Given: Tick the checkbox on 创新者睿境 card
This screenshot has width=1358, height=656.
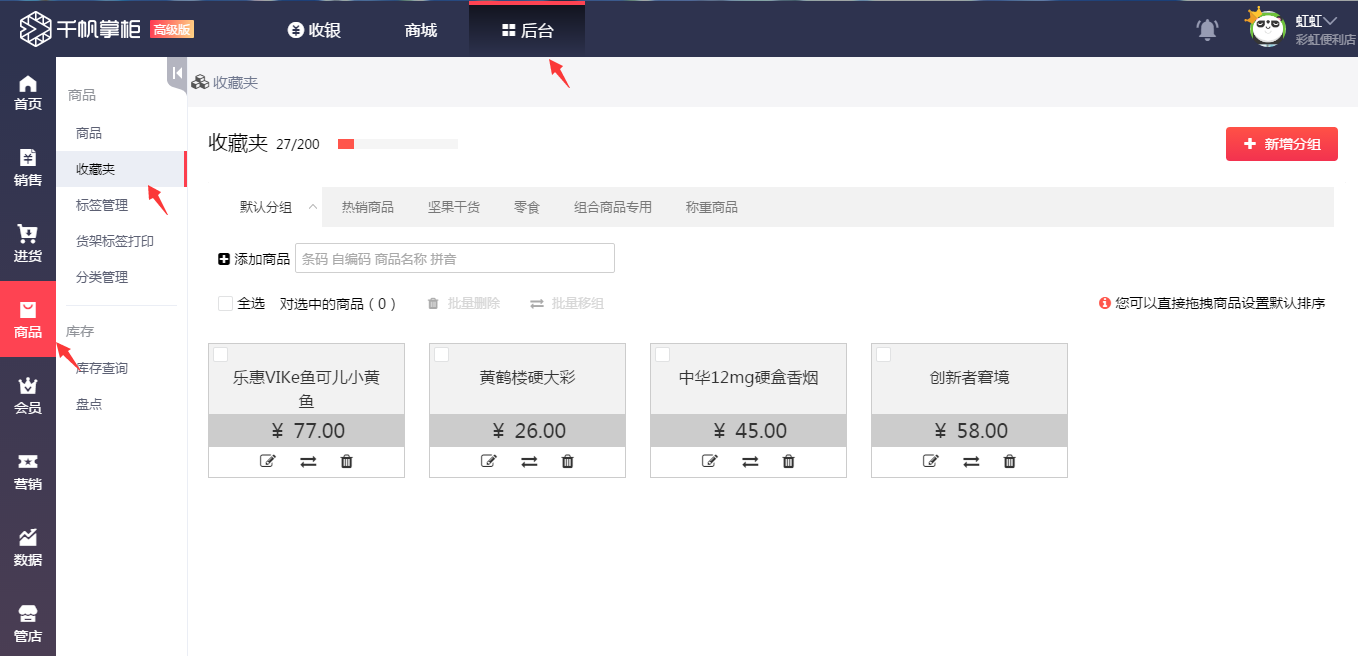Looking at the screenshot, I should (881, 353).
